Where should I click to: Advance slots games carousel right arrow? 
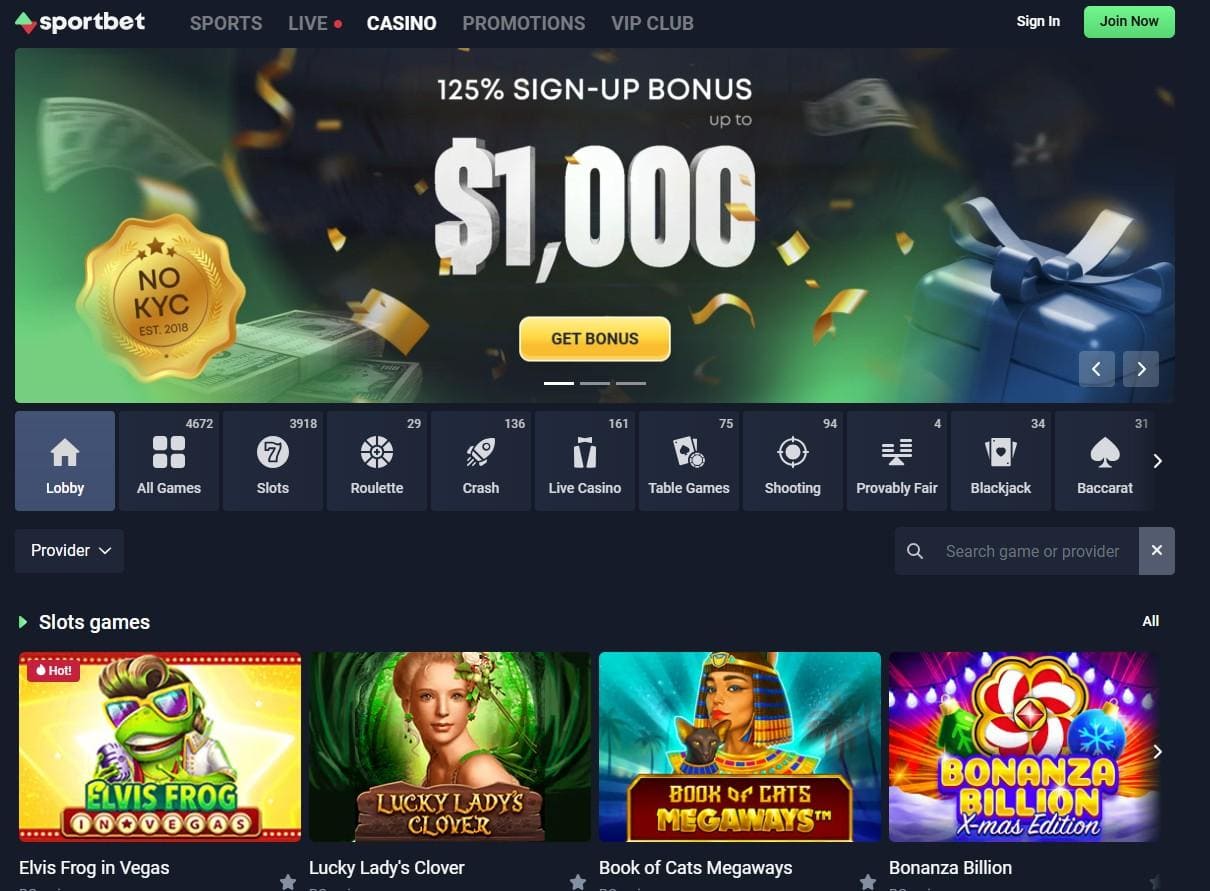1158,751
